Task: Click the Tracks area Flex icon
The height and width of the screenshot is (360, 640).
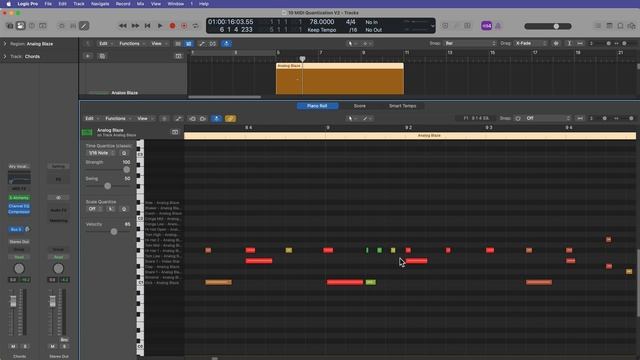Action: [x=213, y=43]
